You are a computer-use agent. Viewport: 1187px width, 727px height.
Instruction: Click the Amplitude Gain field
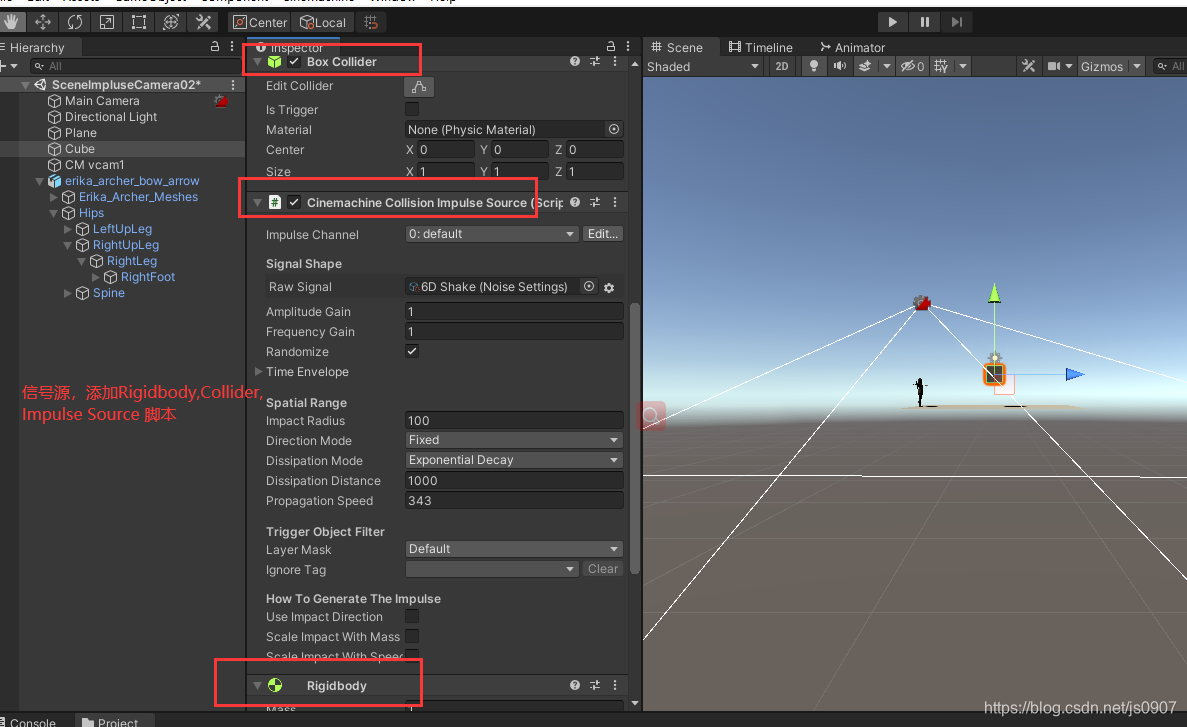[x=514, y=311]
